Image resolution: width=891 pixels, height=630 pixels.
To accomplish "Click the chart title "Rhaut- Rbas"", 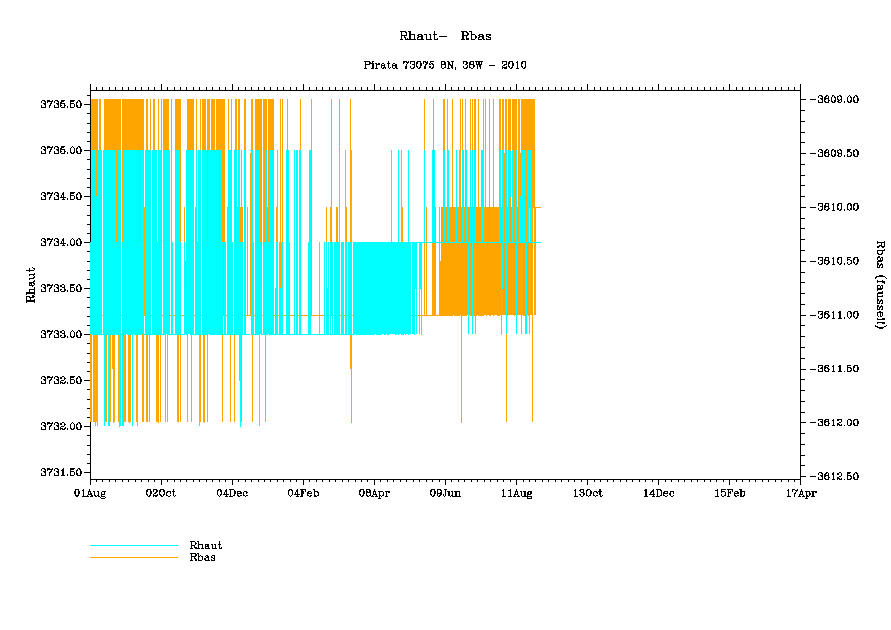I will pyautogui.click(x=445, y=36).
